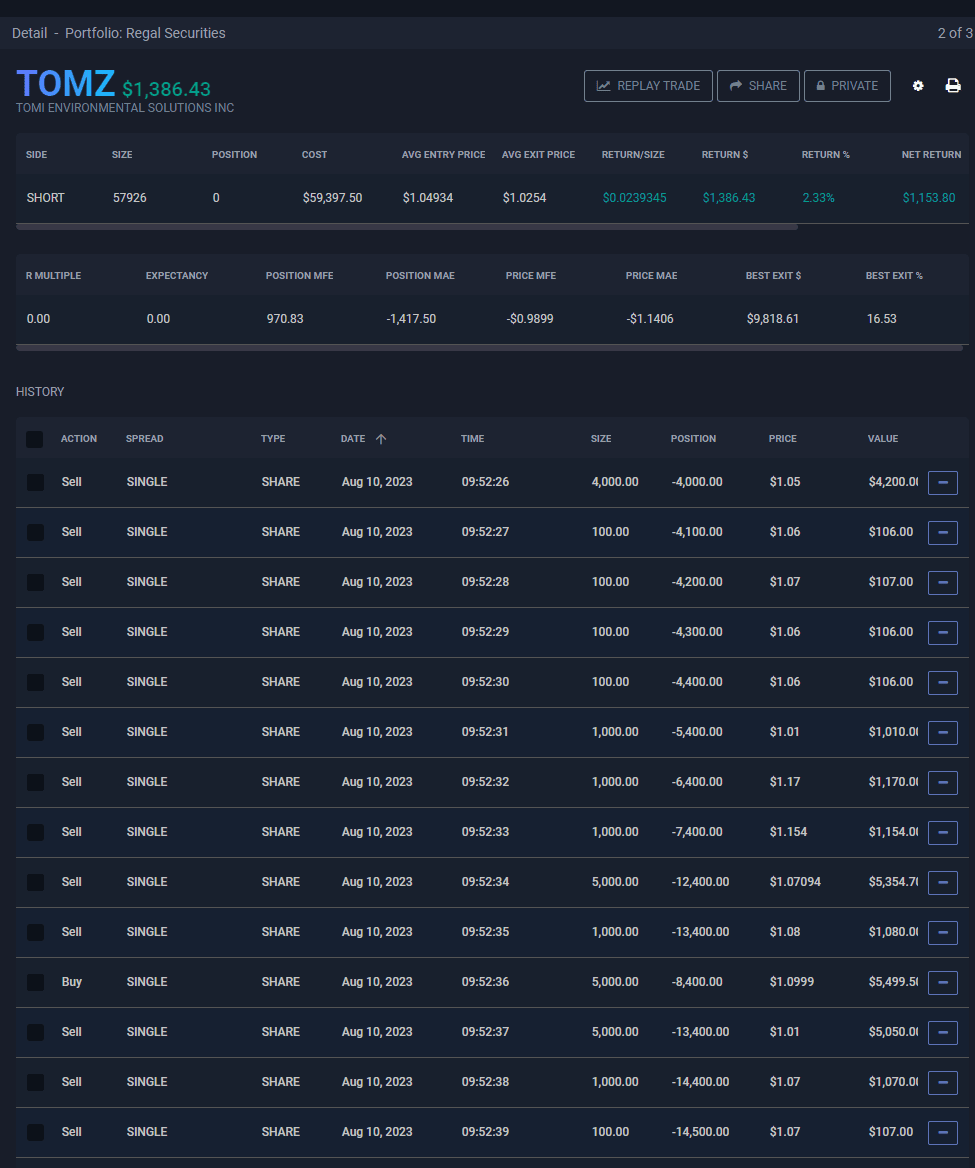Screen dimensions: 975x1168
Task: Click the HISTORY section heading
Action: click(40, 392)
